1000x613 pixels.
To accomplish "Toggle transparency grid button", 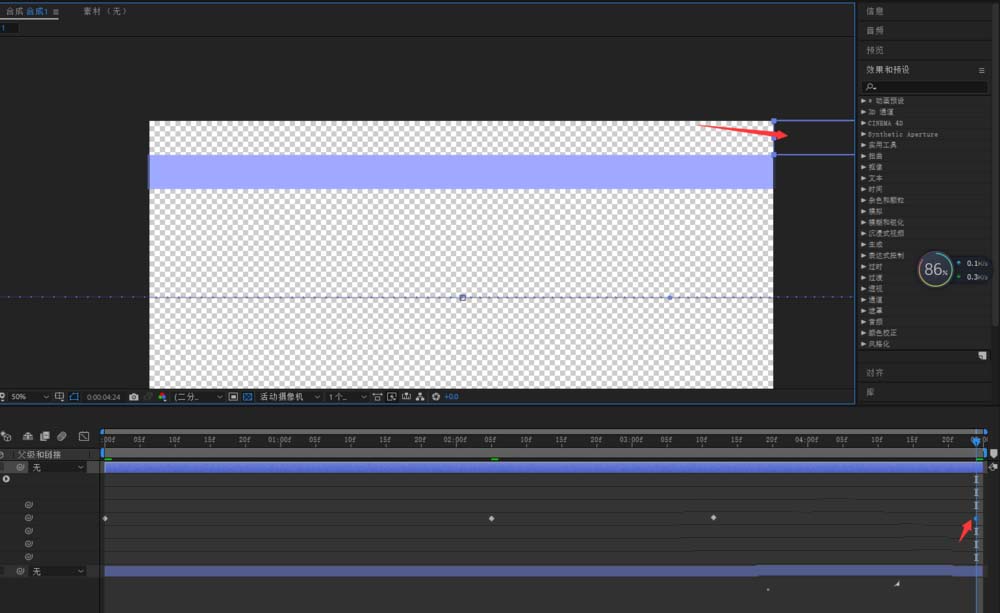I will [247, 397].
